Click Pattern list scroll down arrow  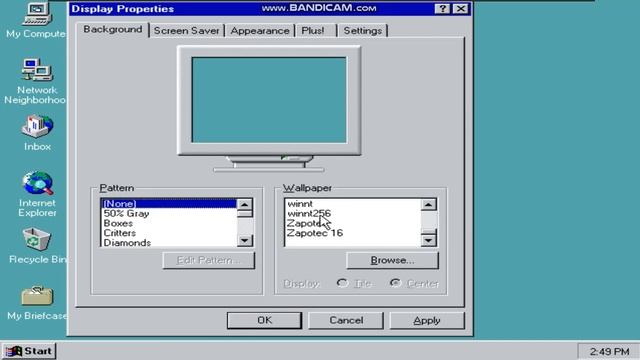[245, 240]
